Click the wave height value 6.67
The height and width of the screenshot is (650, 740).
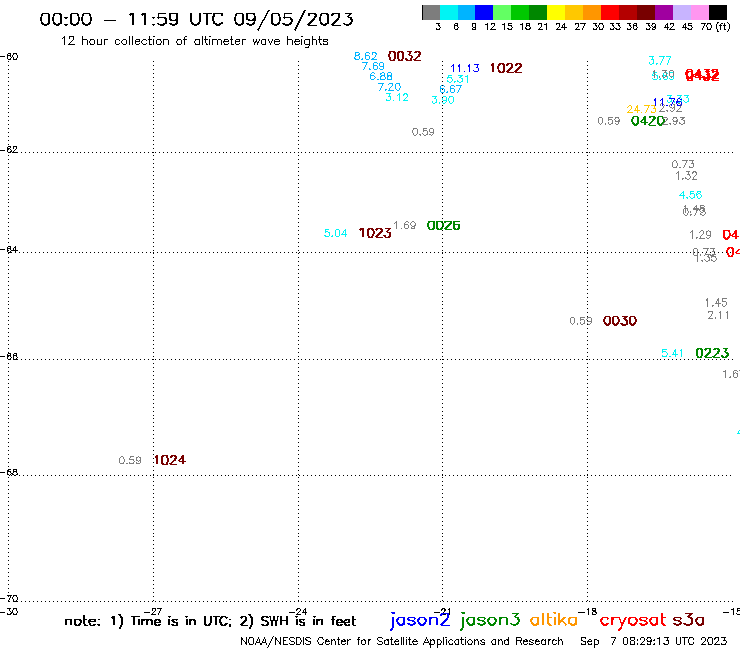(x=451, y=89)
